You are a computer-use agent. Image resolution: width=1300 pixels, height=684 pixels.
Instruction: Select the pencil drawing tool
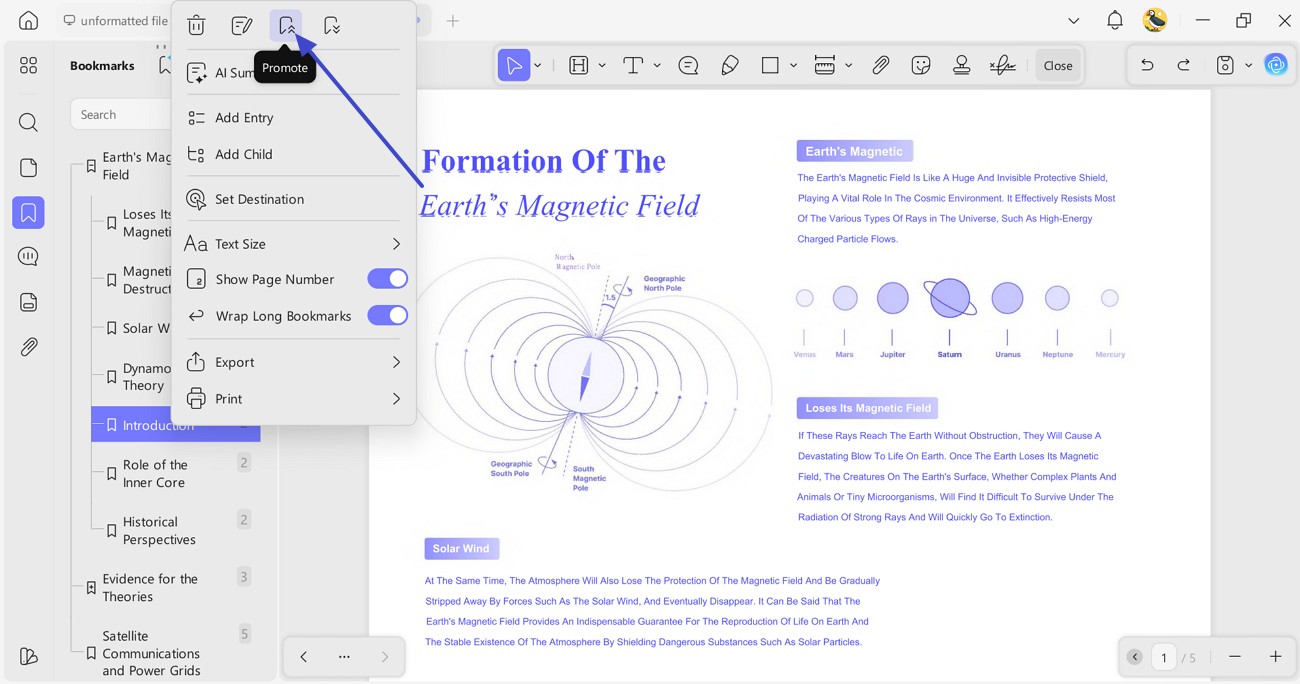(730, 65)
